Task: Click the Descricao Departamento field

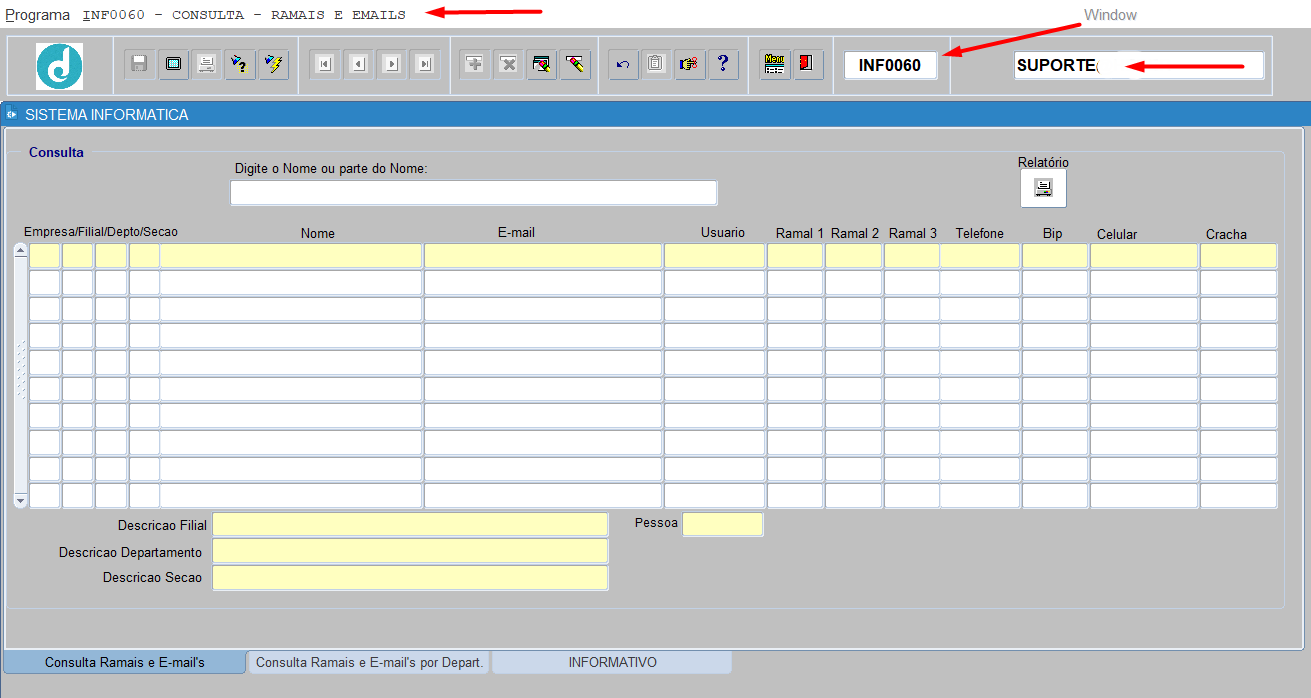Action: (x=410, y=552)
